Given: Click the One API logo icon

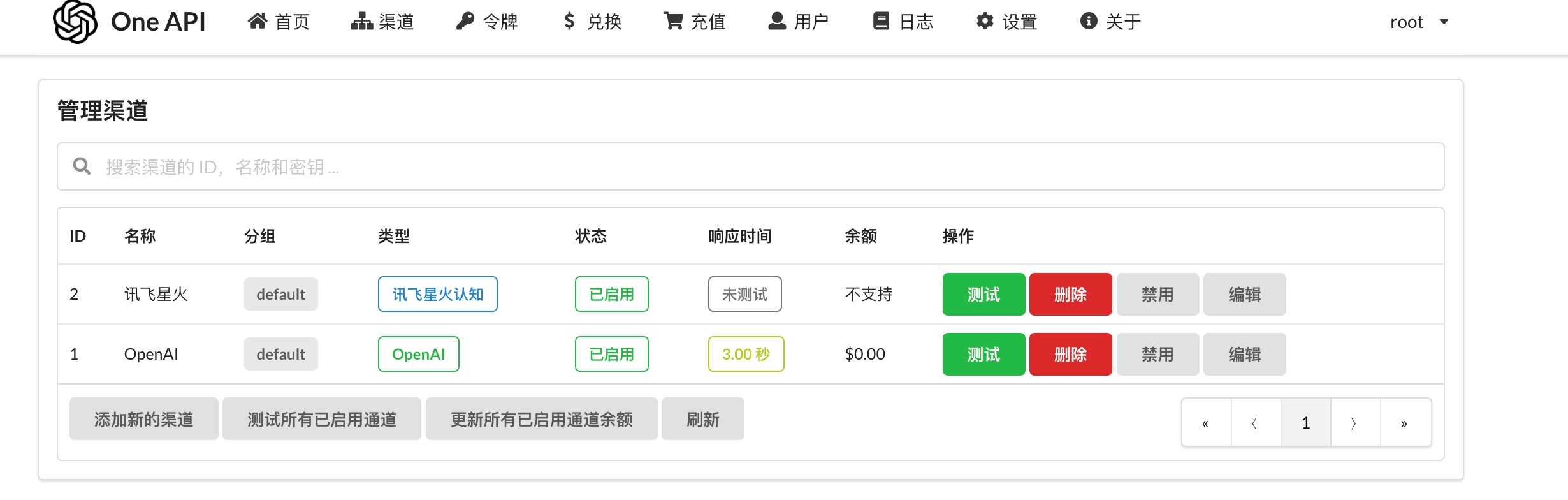Looking at the screenshot, I should pyautogui.click(x=75, y=22).
